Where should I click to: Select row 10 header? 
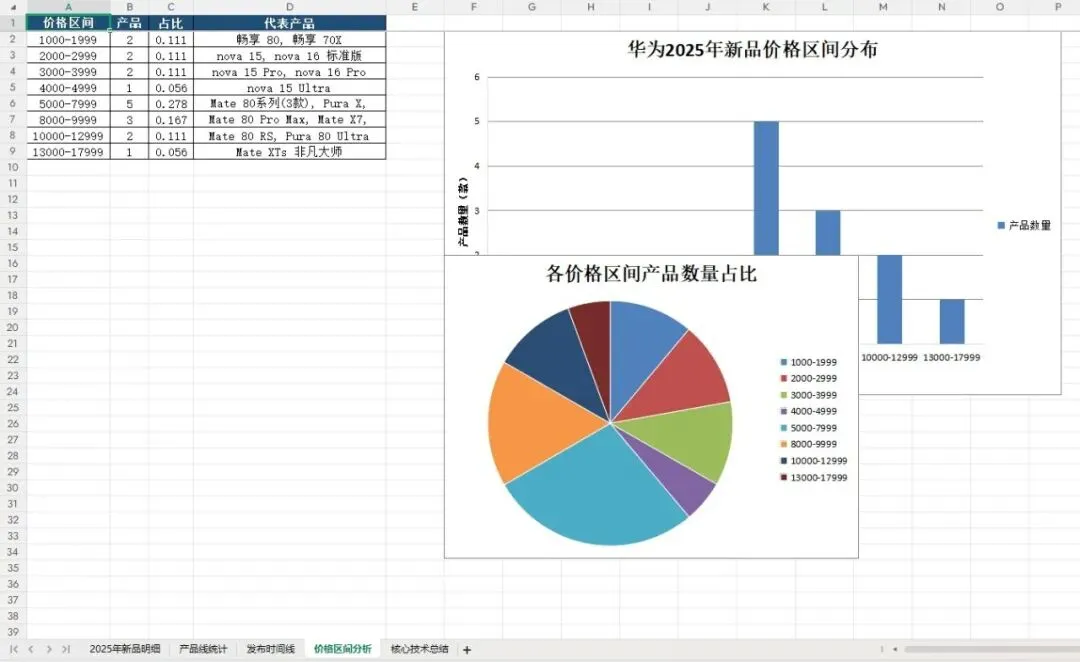(x=13, y=167)
